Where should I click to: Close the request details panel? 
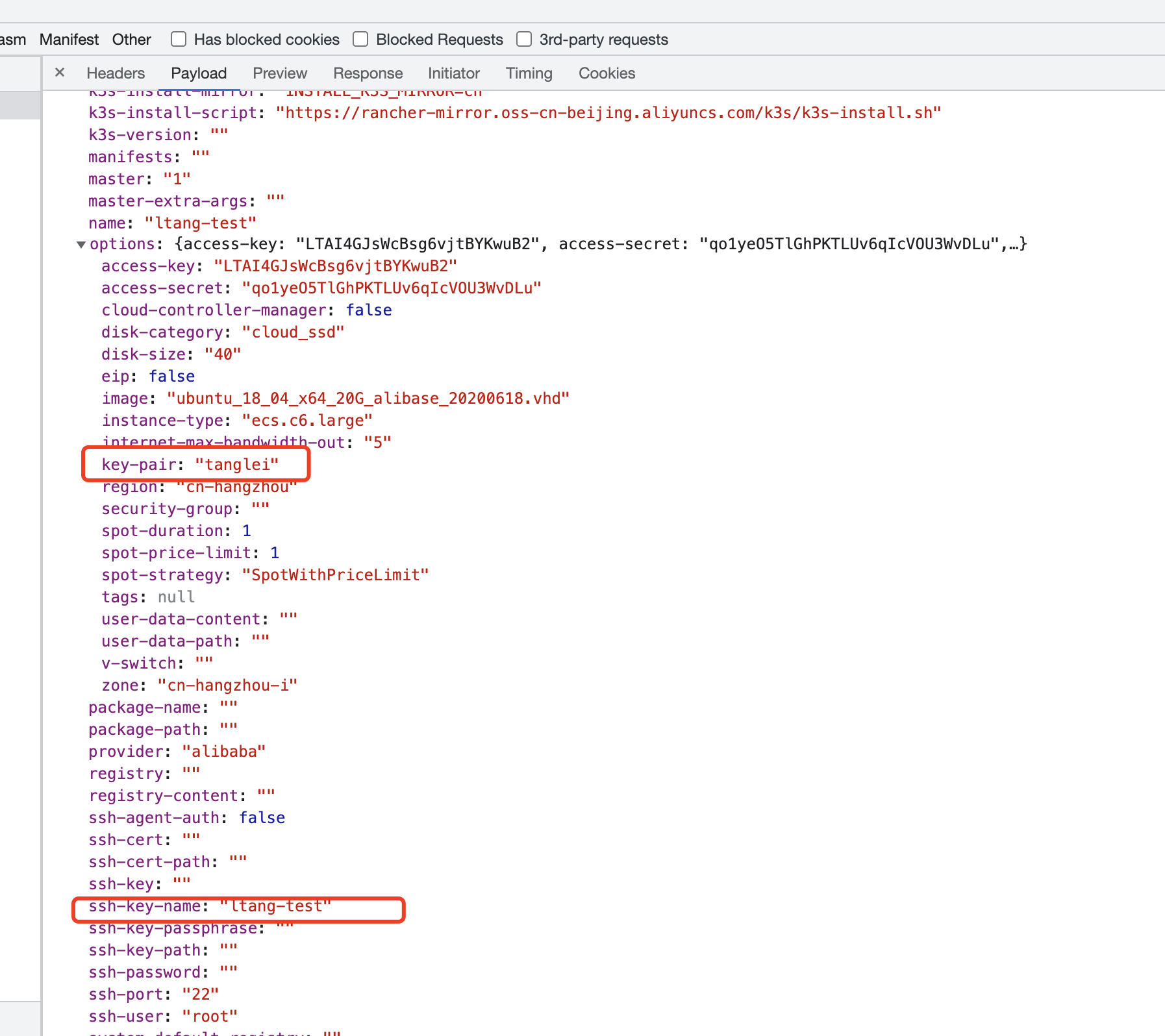click(59, 73)
